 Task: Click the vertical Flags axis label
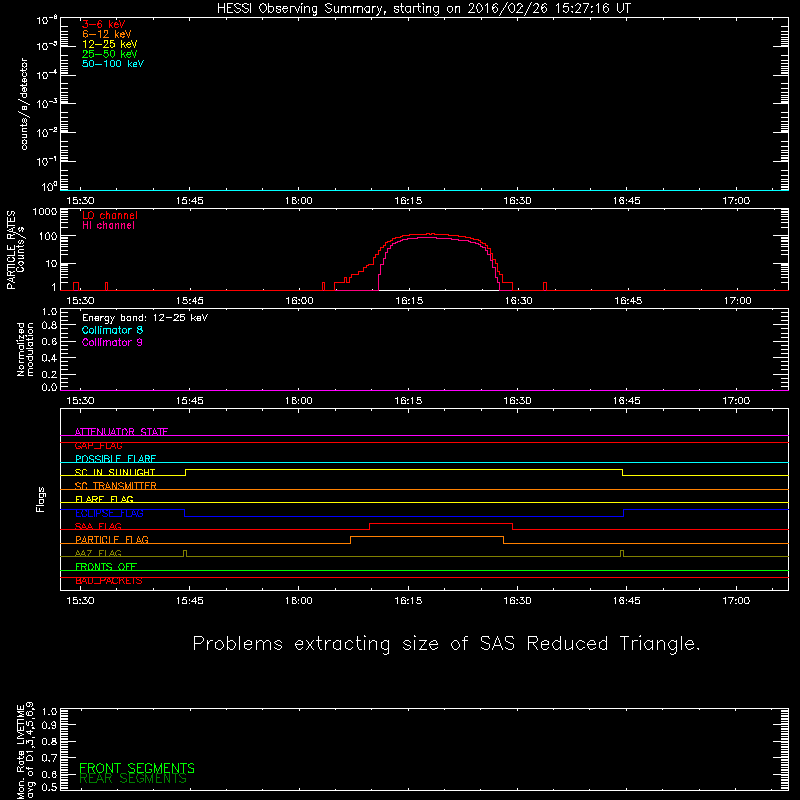click(x=41, y=500)
